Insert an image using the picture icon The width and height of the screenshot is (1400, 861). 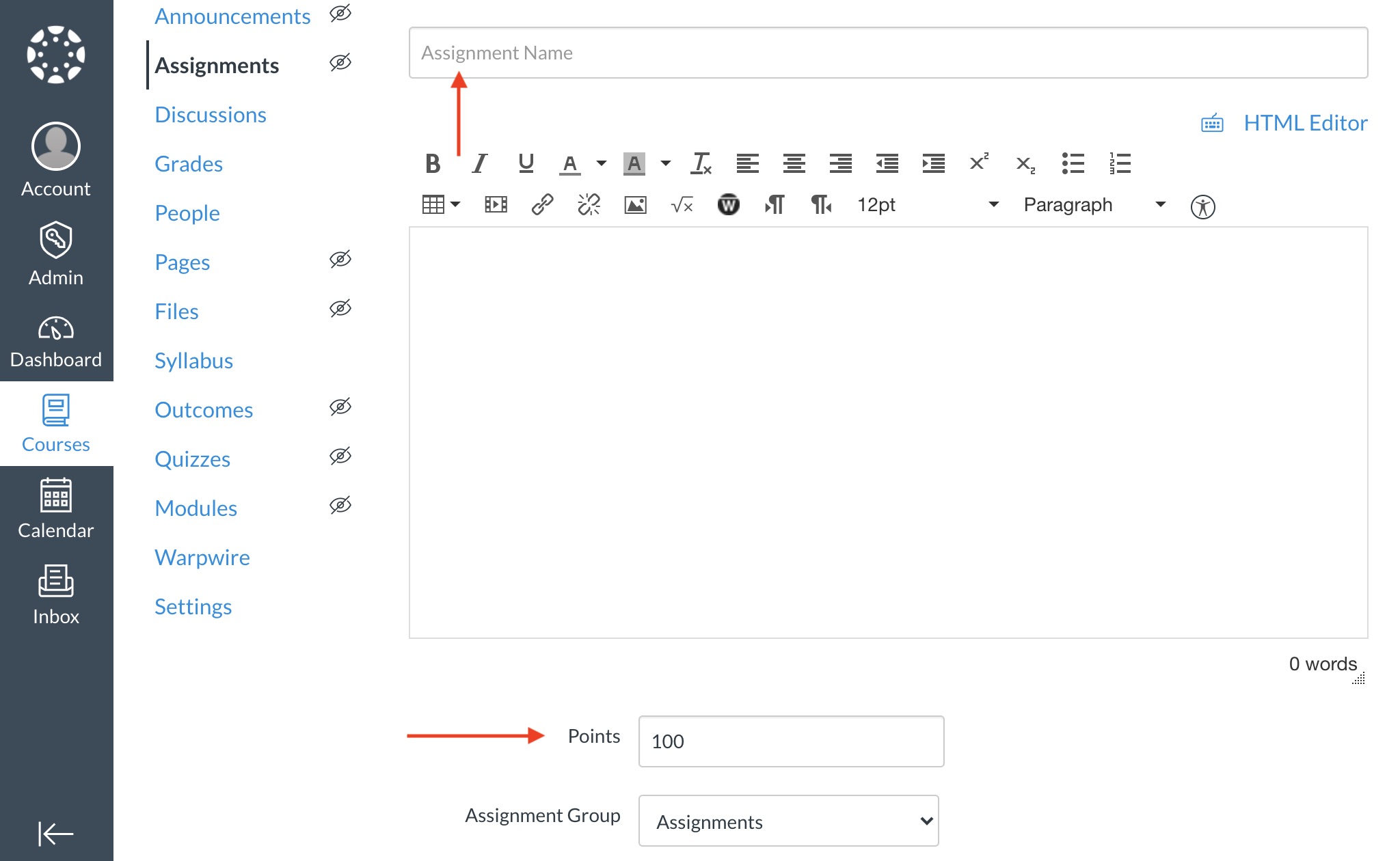pos(635,205)
